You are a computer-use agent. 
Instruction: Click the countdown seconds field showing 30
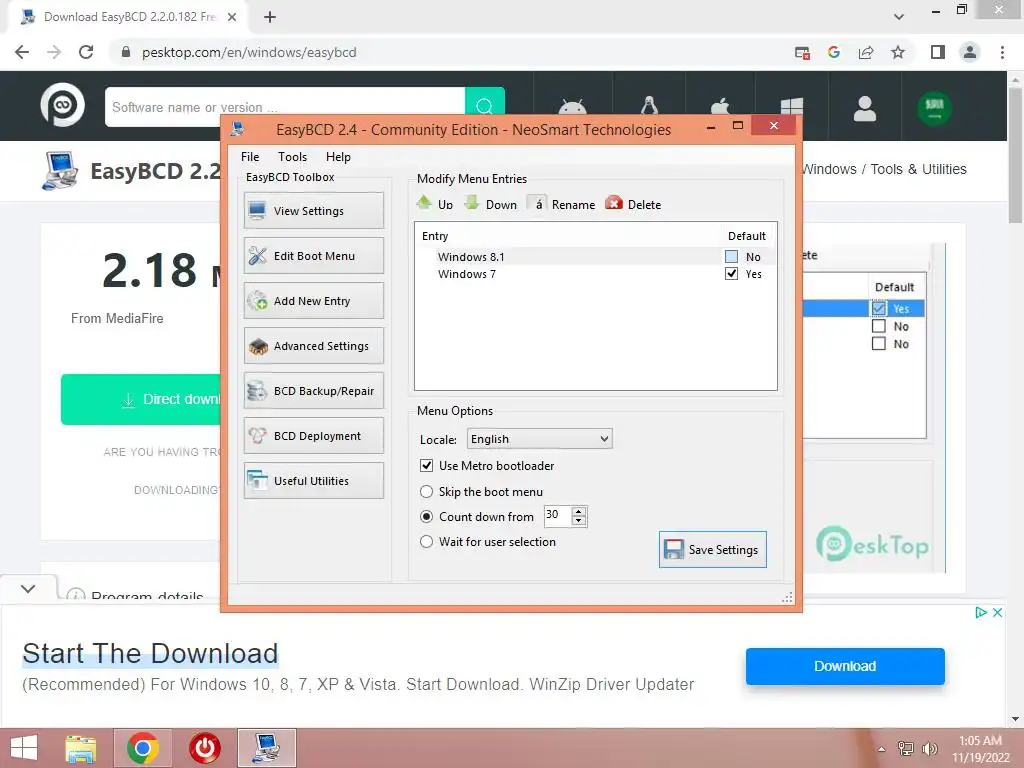557,515
